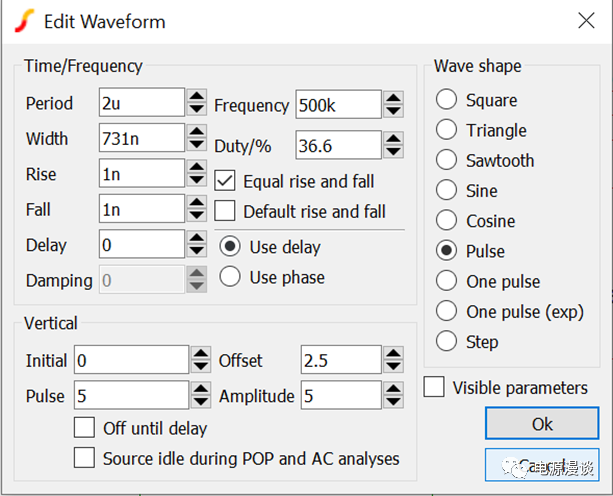This screenshot has width=613, height=496.
Task: Select Sawtooth wave shape
Action: (x=447, y=160)
